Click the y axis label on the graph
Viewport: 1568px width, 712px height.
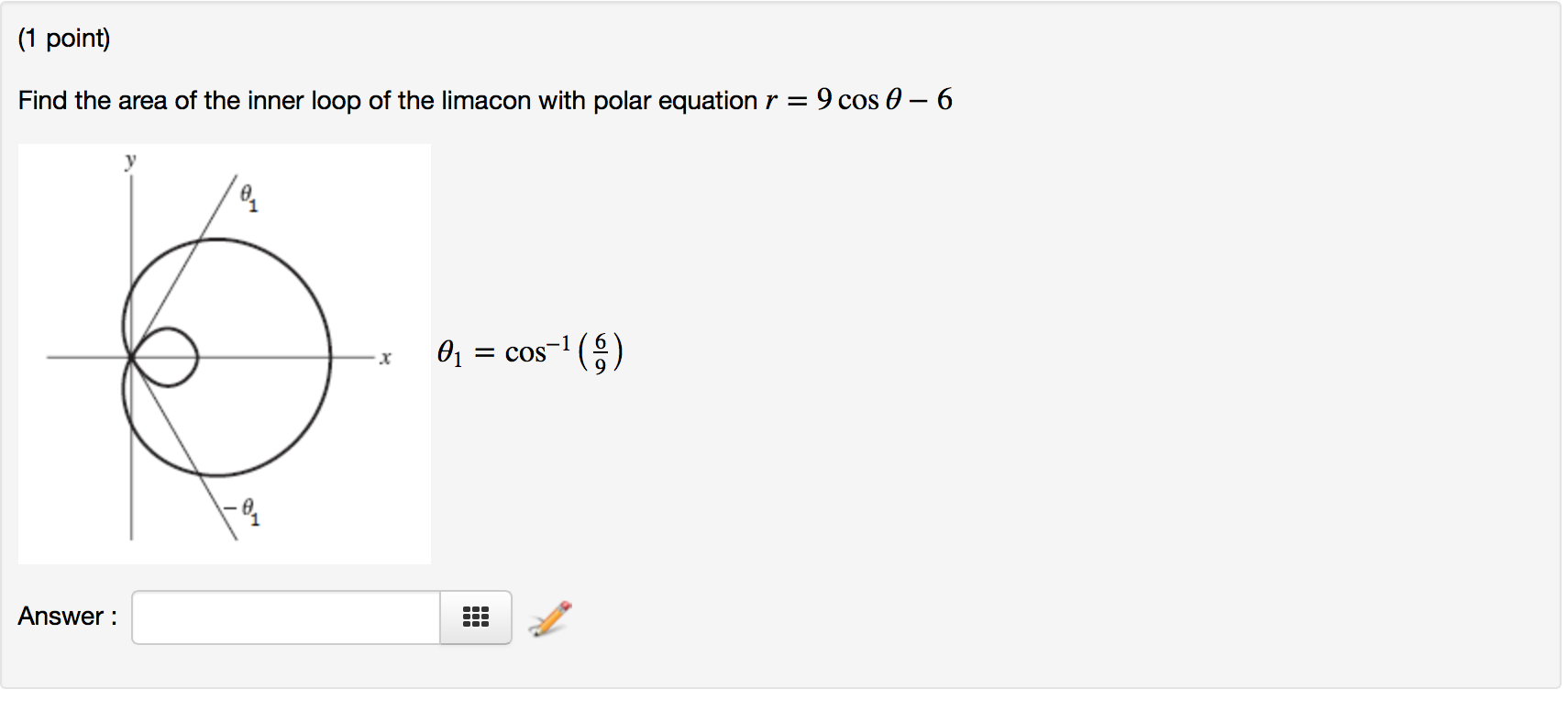(x=130, y=161)
